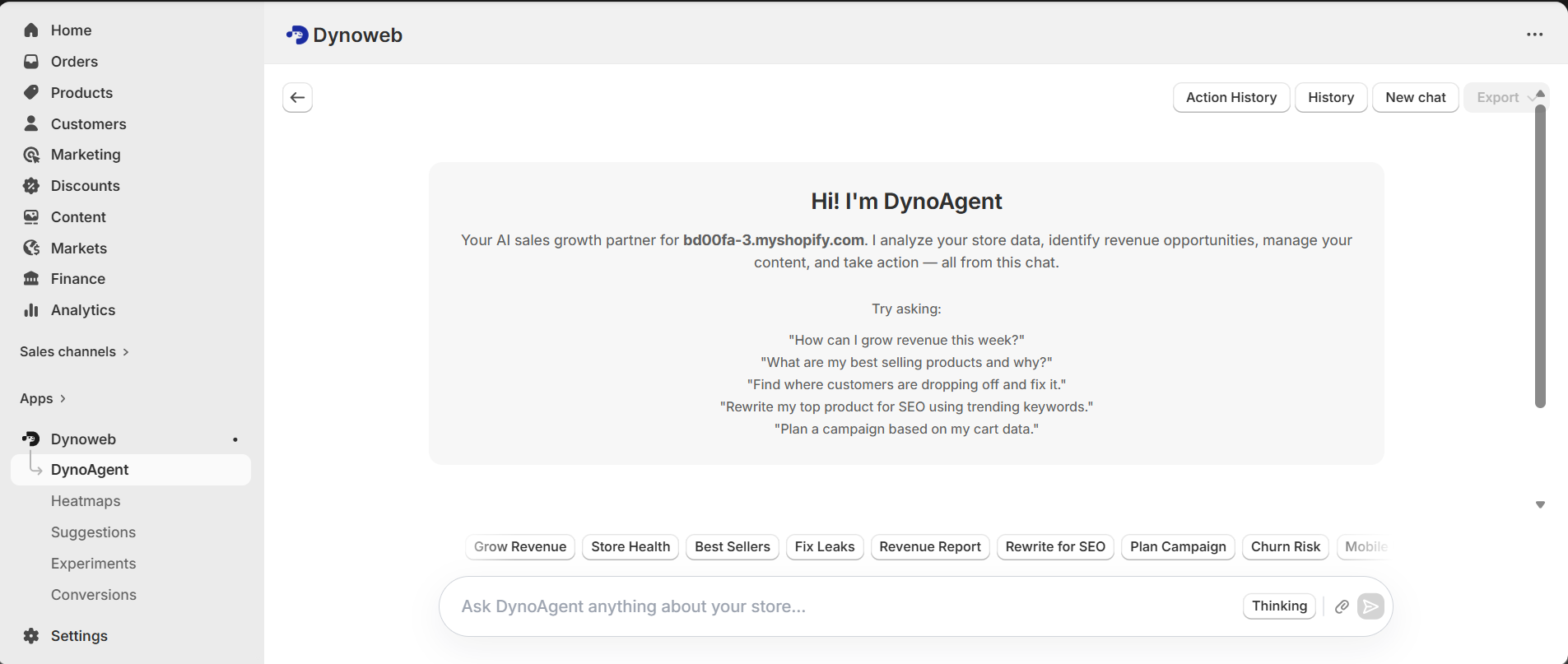1568x664 pixels.
Task: Toggle the Thinking mode button
Action: point(1279,606)
